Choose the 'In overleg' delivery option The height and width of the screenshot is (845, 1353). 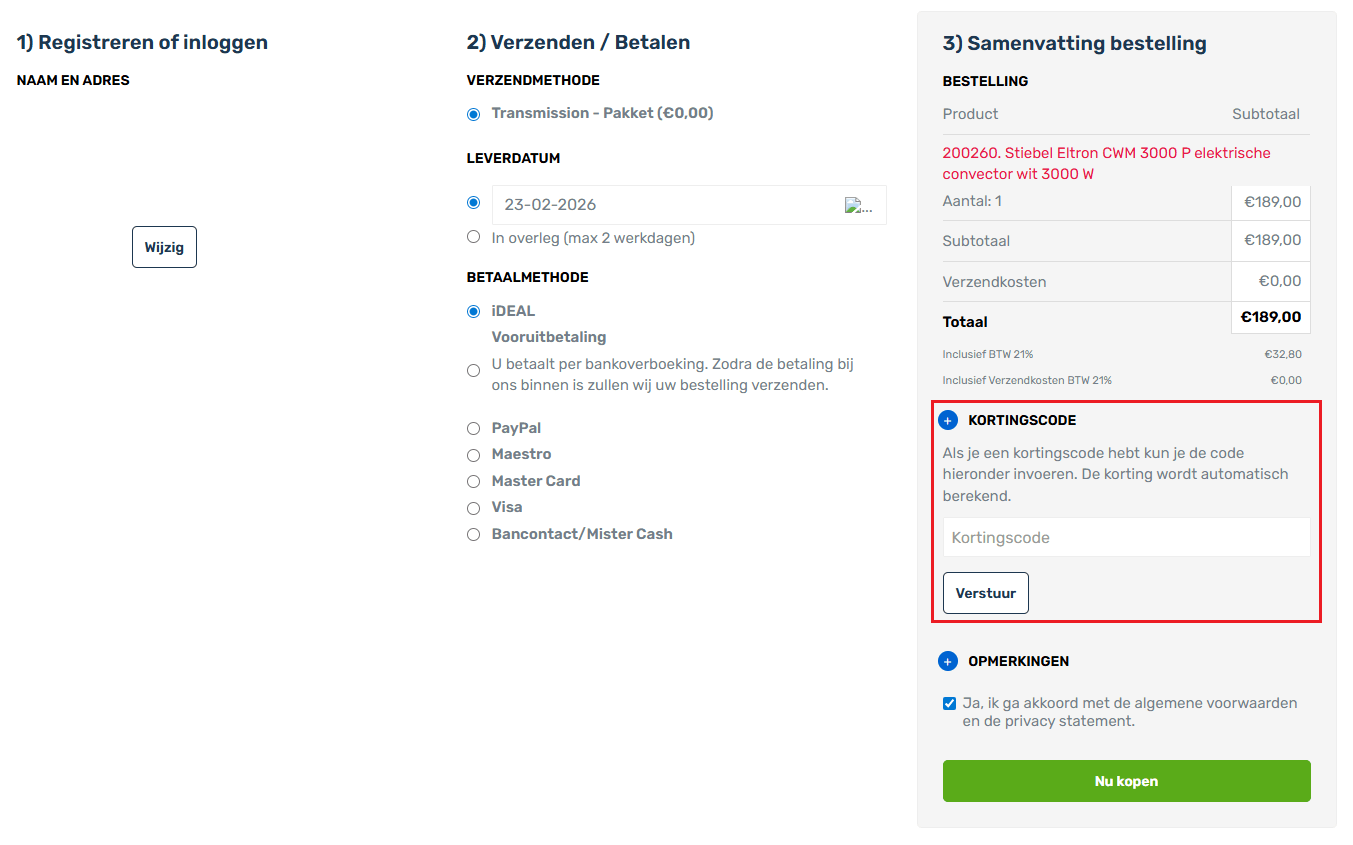[x=473, y=236]
